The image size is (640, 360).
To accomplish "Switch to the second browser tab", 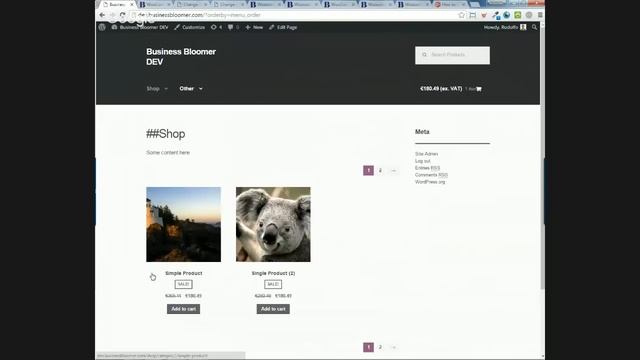I will pyautogui.click(x=153, y=4).
